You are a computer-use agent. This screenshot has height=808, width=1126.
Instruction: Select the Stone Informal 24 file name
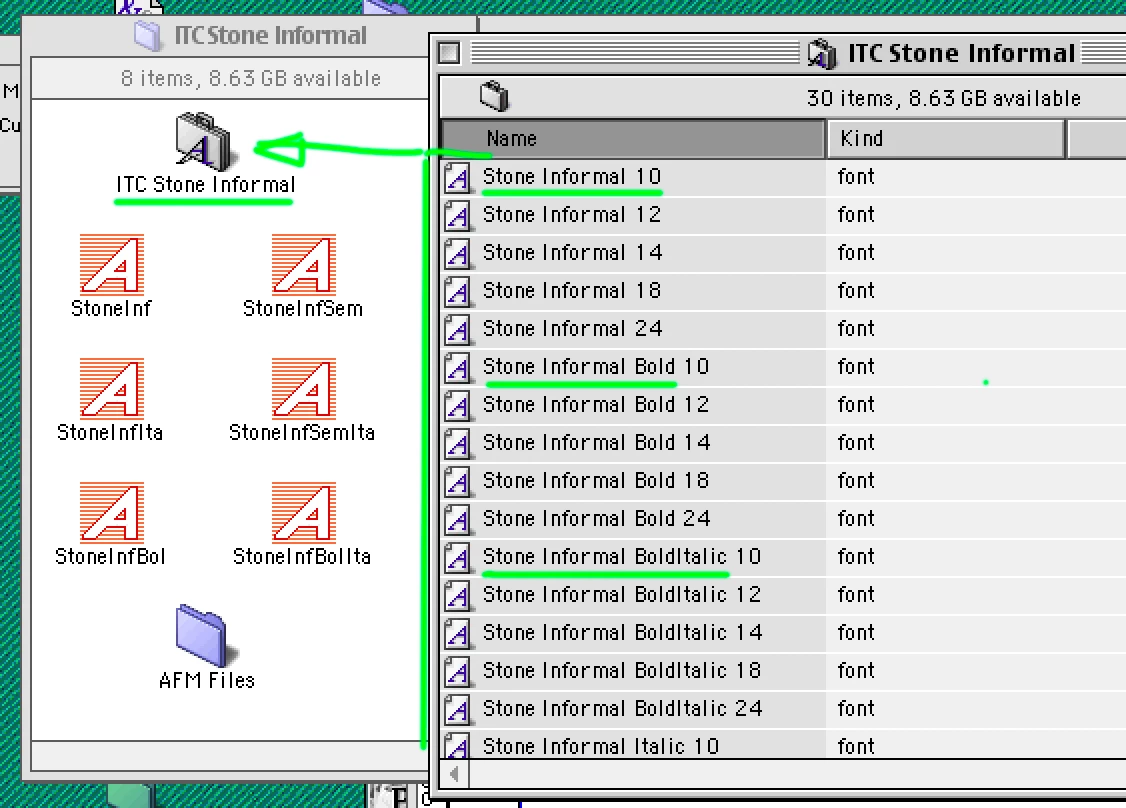[572, 329]
